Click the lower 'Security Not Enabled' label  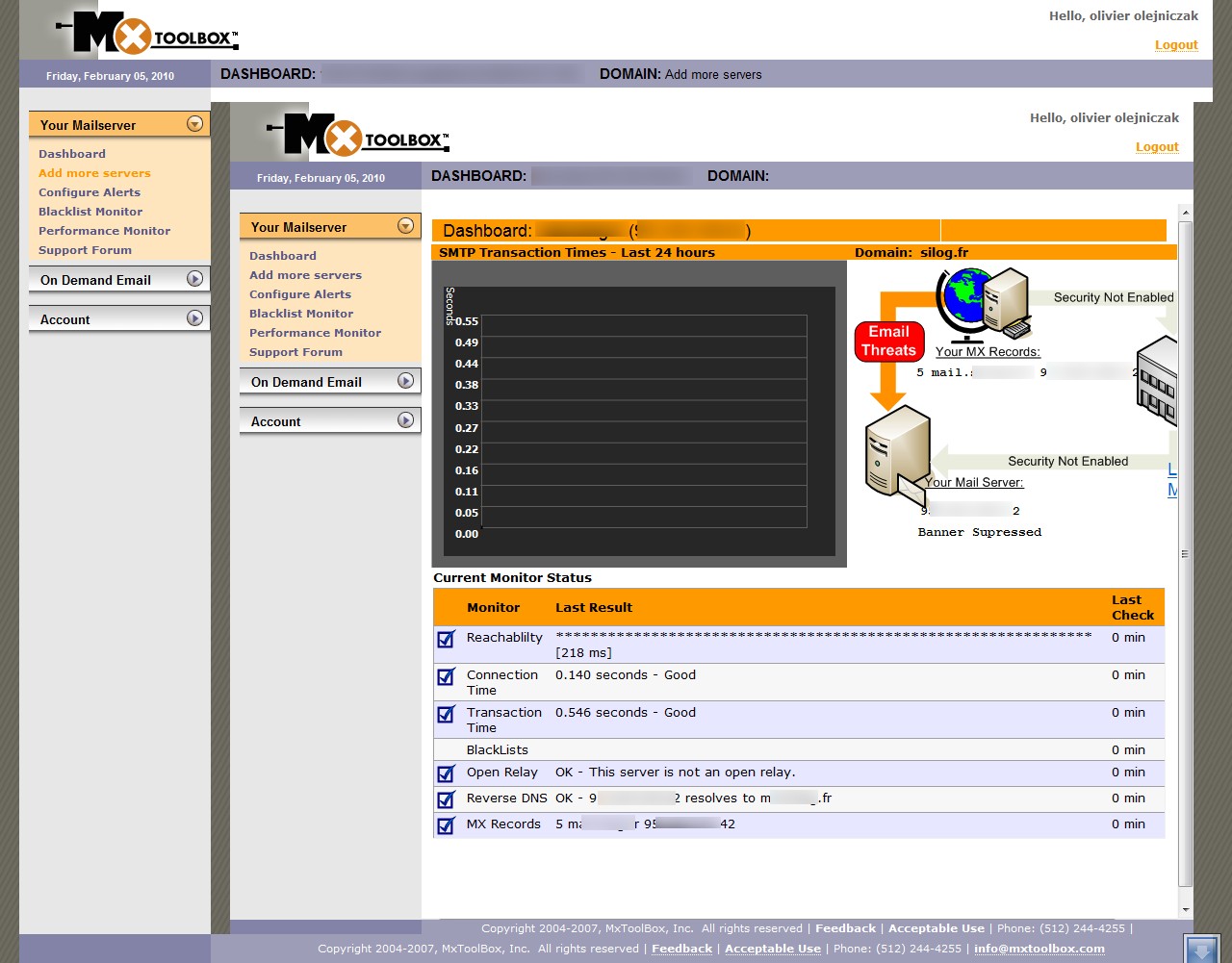point(1067,462)
